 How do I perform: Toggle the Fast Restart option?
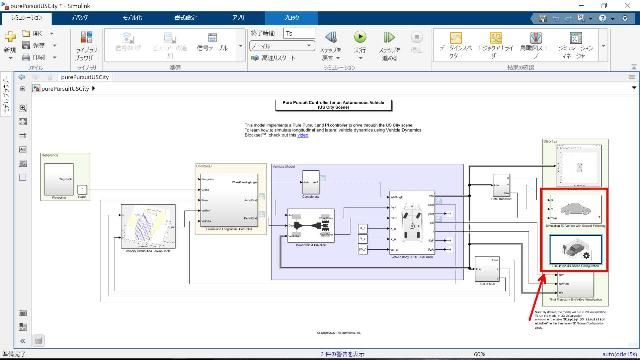(273, 58)
